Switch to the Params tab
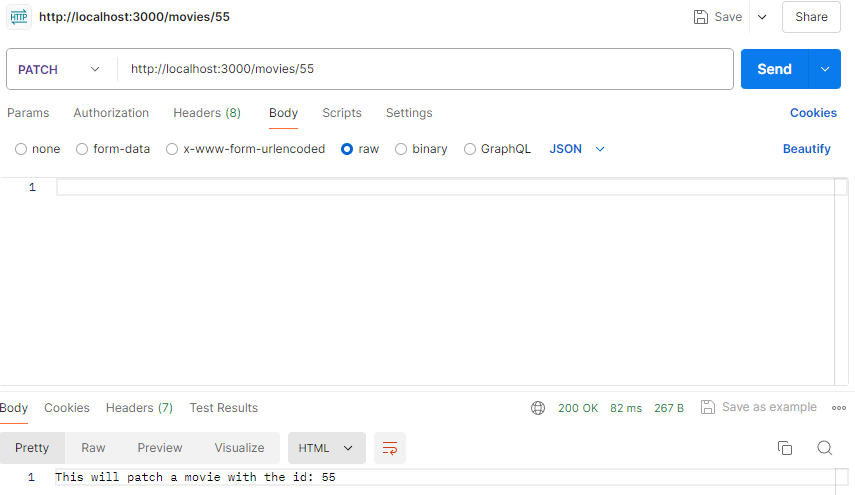This screenshot has width=855, height=495. click(x=28, y=113)
